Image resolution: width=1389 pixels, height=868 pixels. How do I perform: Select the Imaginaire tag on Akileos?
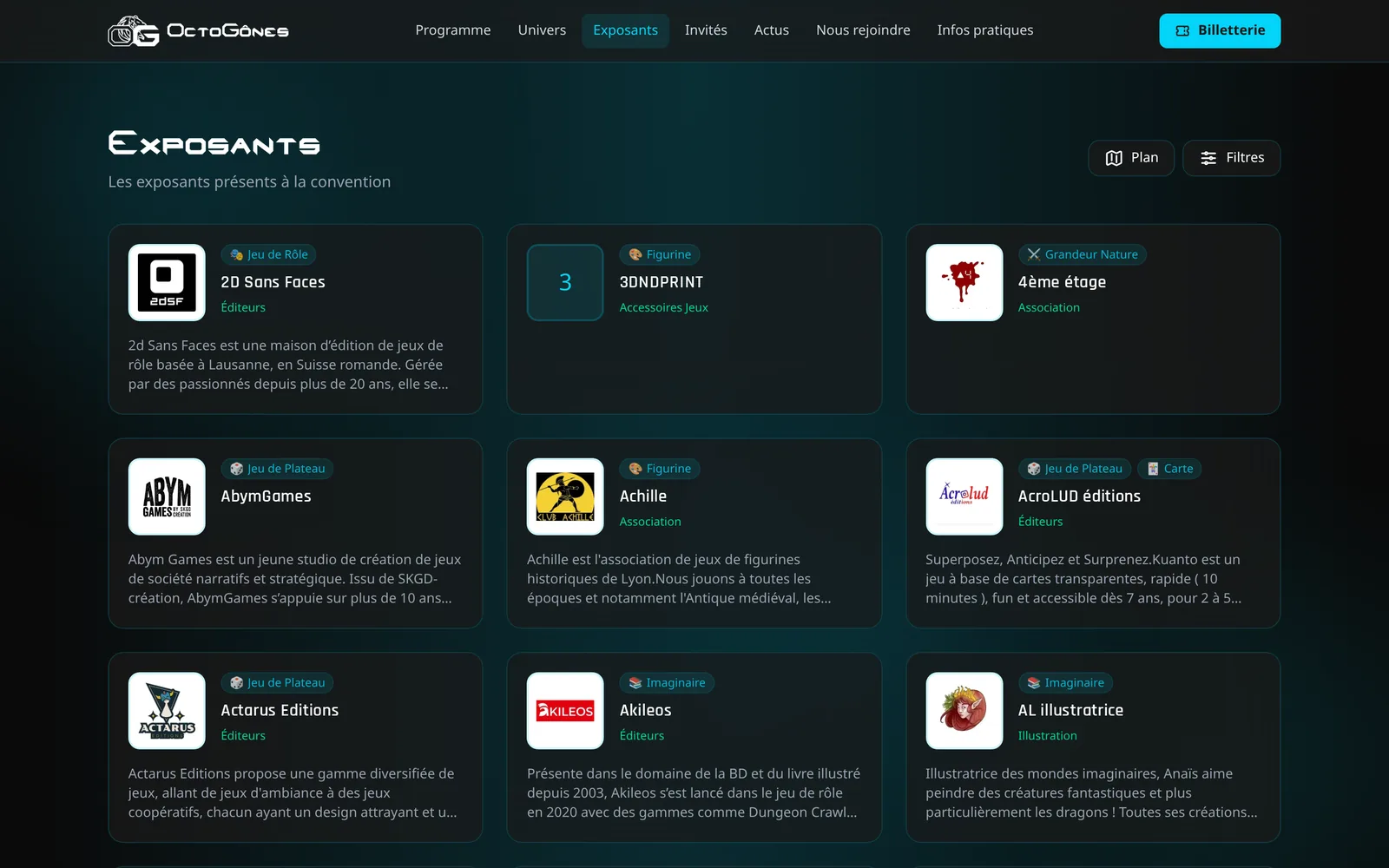pos(667,683)
